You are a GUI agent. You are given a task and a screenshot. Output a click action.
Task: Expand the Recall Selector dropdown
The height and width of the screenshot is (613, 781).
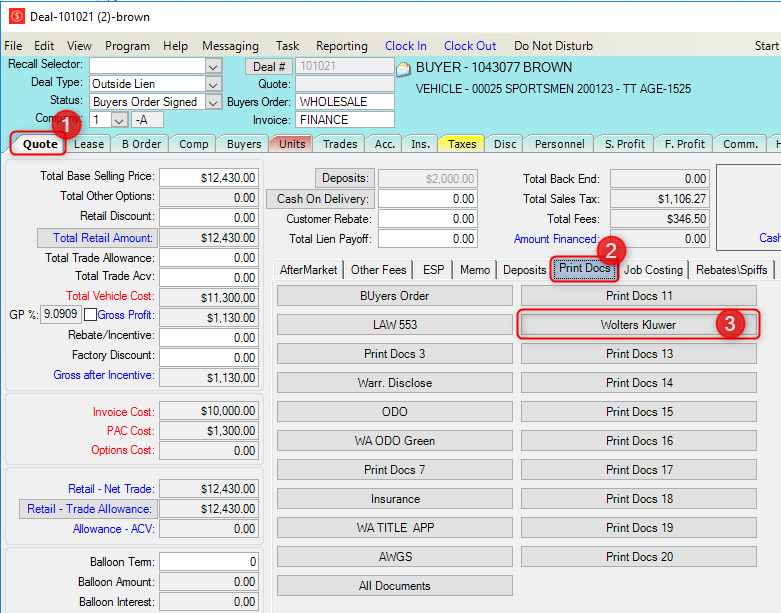click(213, 66)
